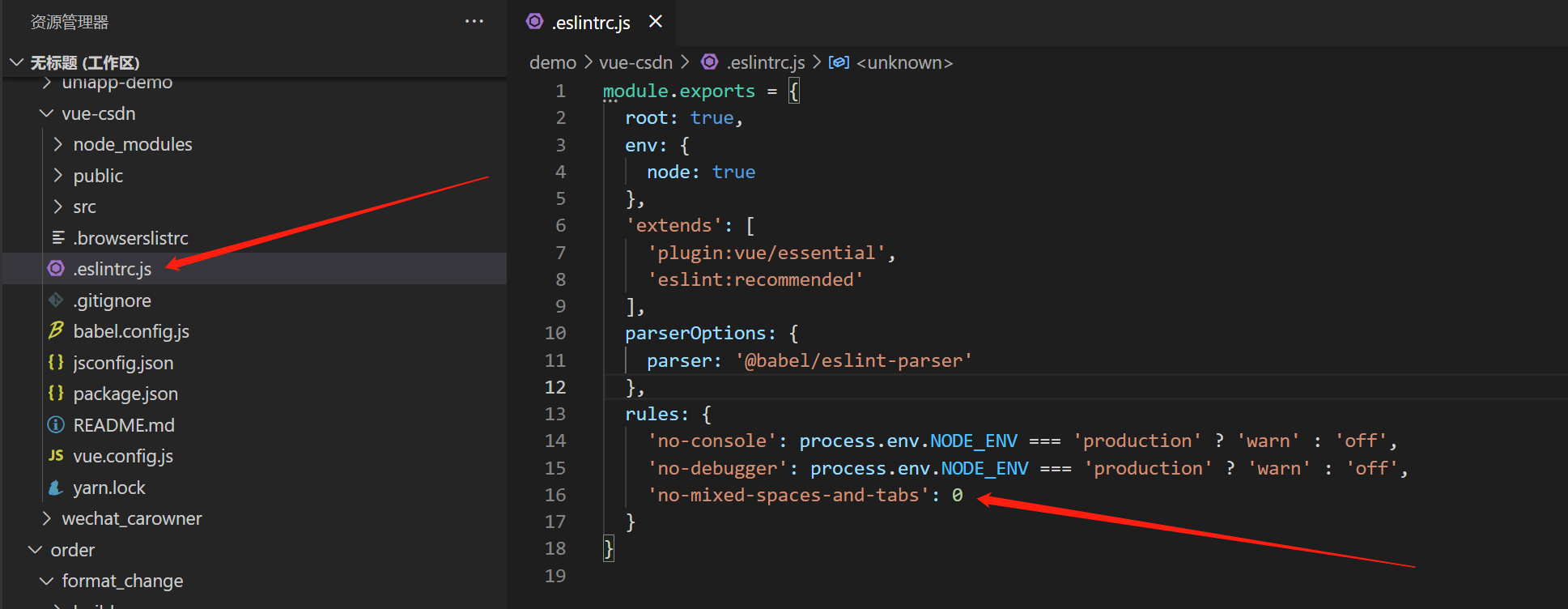Click the Babel icon beside babel.config.js

pyautogui.click(x=56, y=330)
